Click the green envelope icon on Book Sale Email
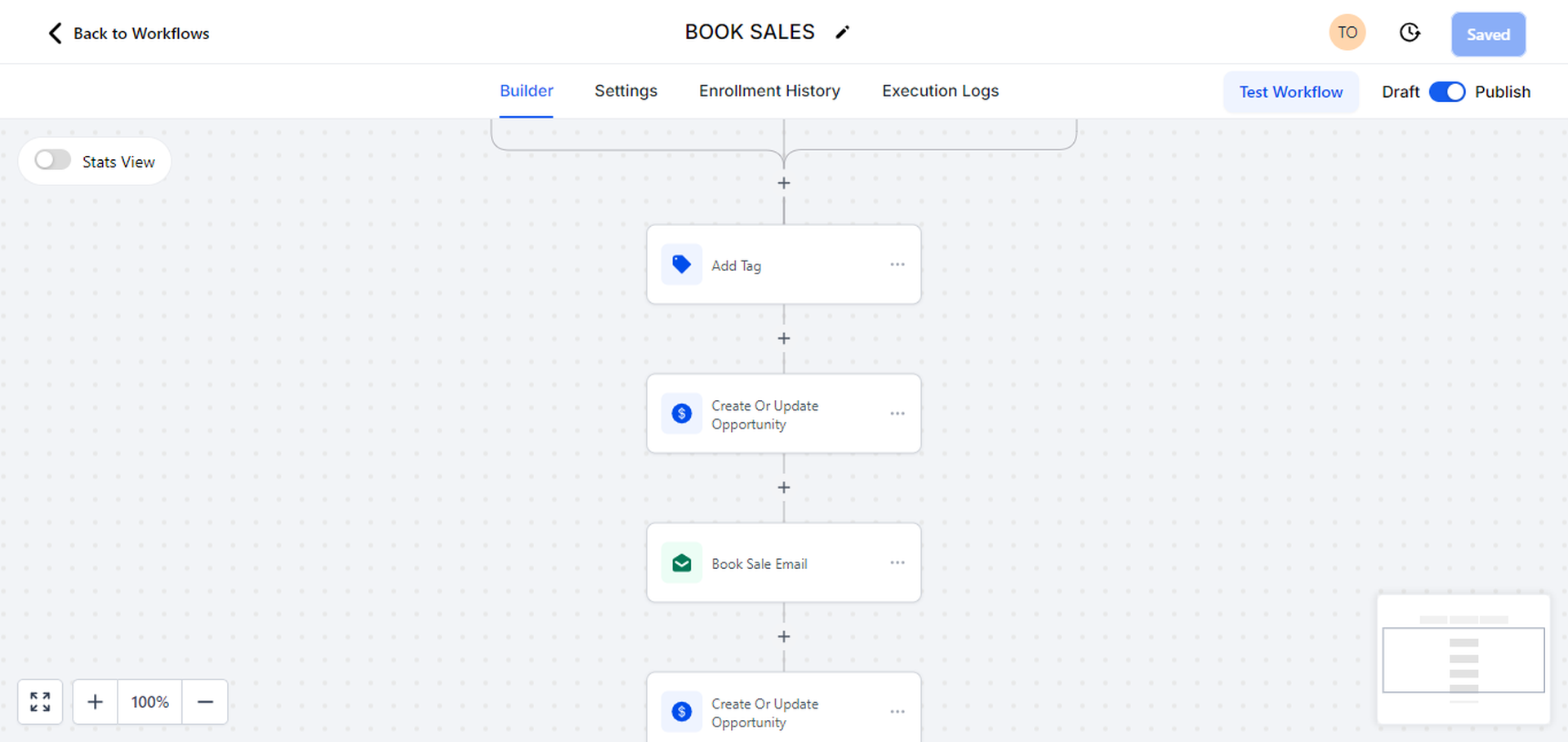 coord(681,563)
